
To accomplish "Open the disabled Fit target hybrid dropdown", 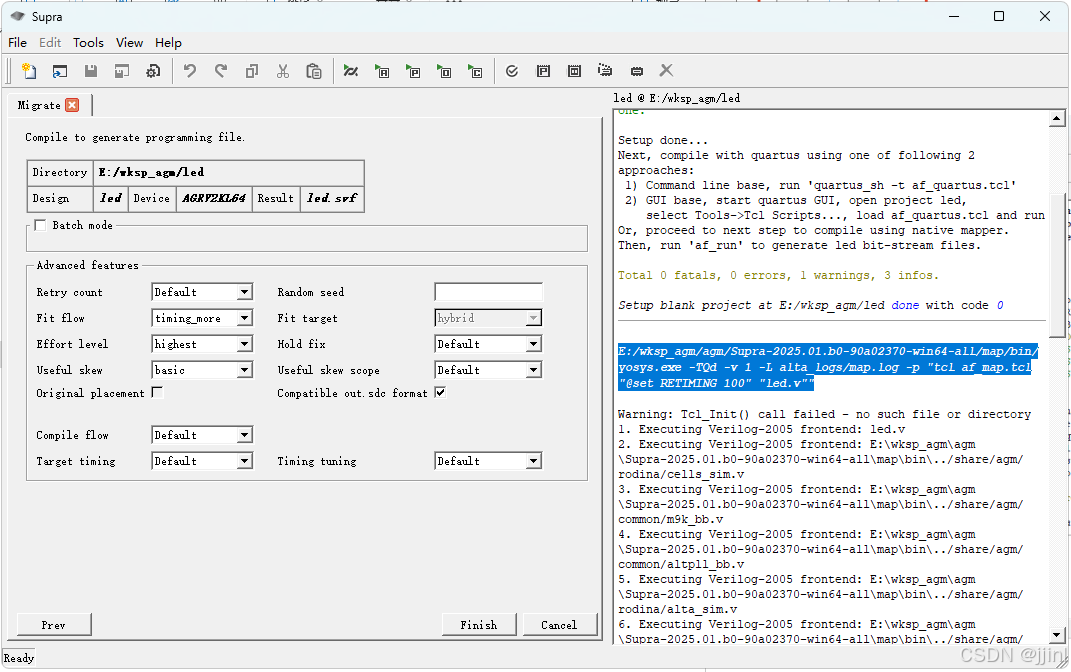I will [488, 318].
